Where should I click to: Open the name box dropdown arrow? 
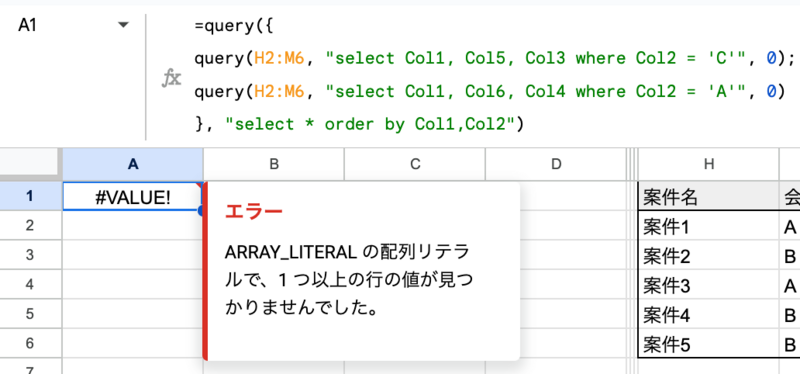[x=123, y=25]
